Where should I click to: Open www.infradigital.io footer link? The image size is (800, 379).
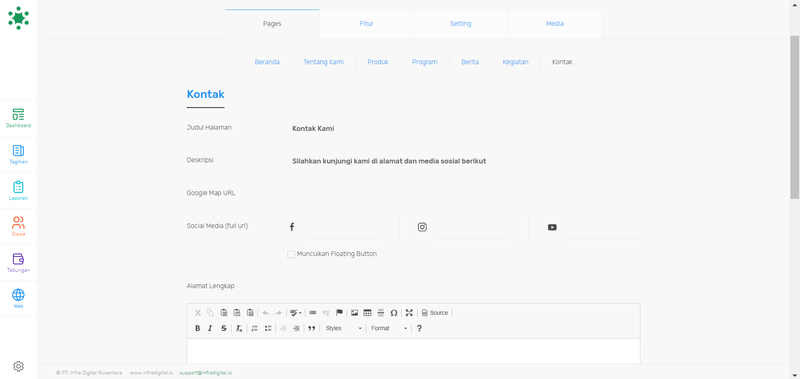[151, 373]
